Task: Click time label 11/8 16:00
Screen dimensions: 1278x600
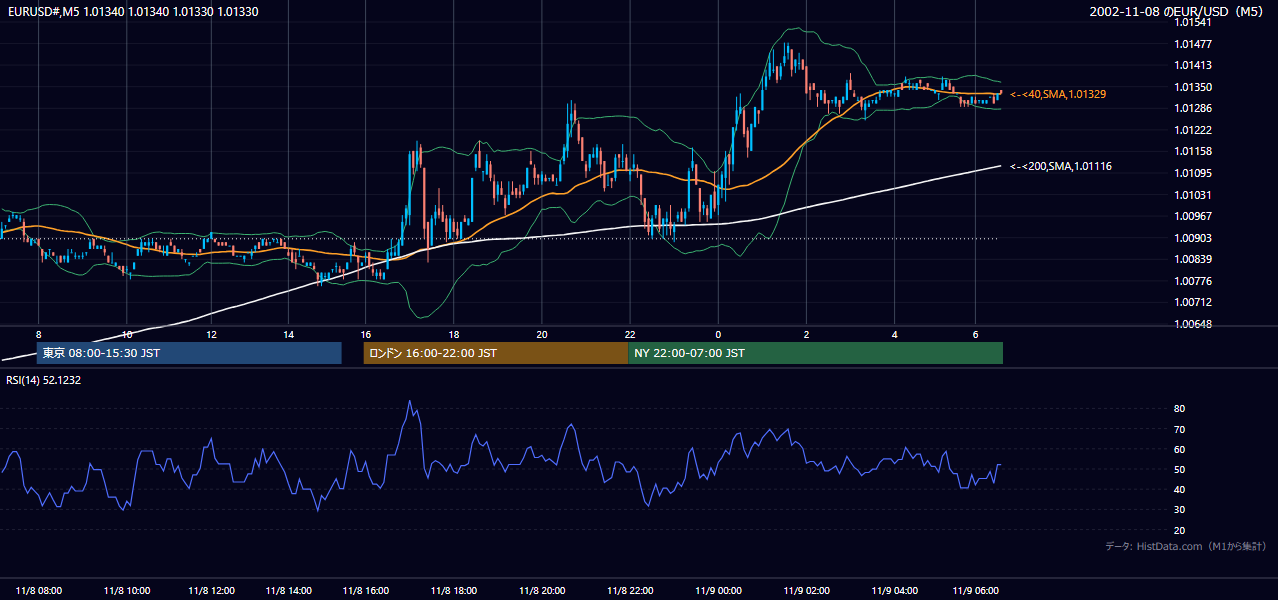Action: point(365,590)
